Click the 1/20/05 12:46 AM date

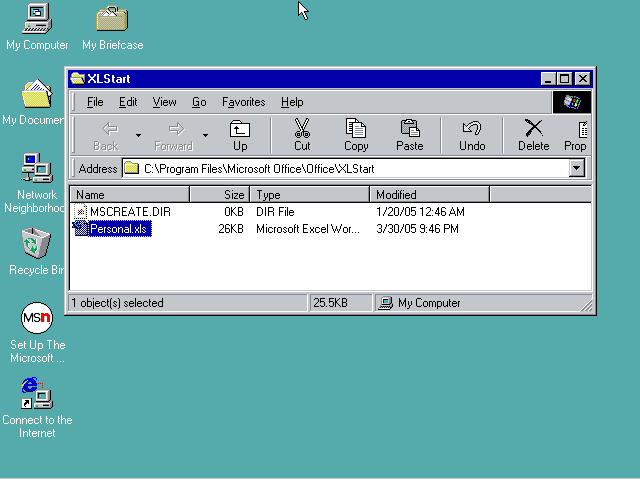[420, 212]
